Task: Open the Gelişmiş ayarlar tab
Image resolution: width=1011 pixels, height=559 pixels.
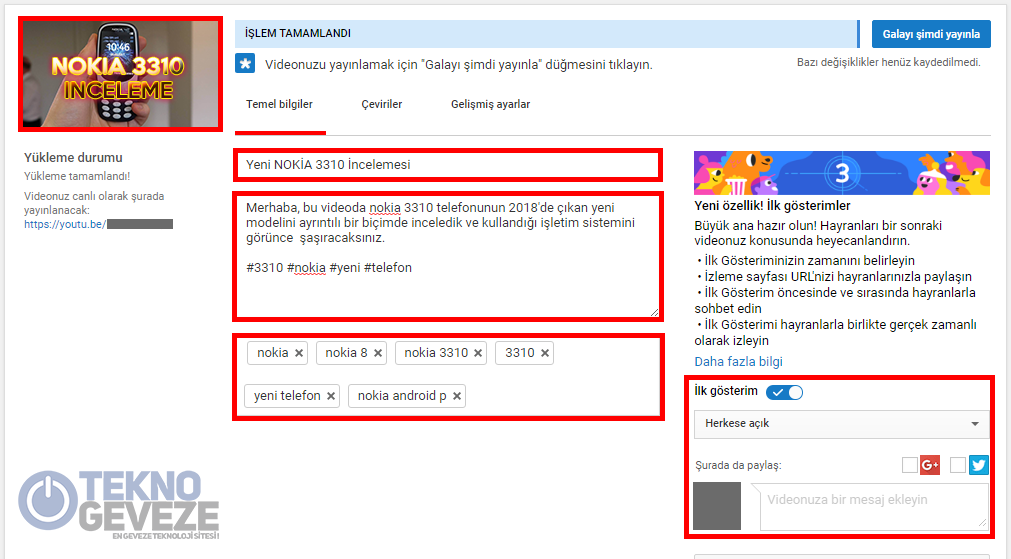Action: (491, 104)
